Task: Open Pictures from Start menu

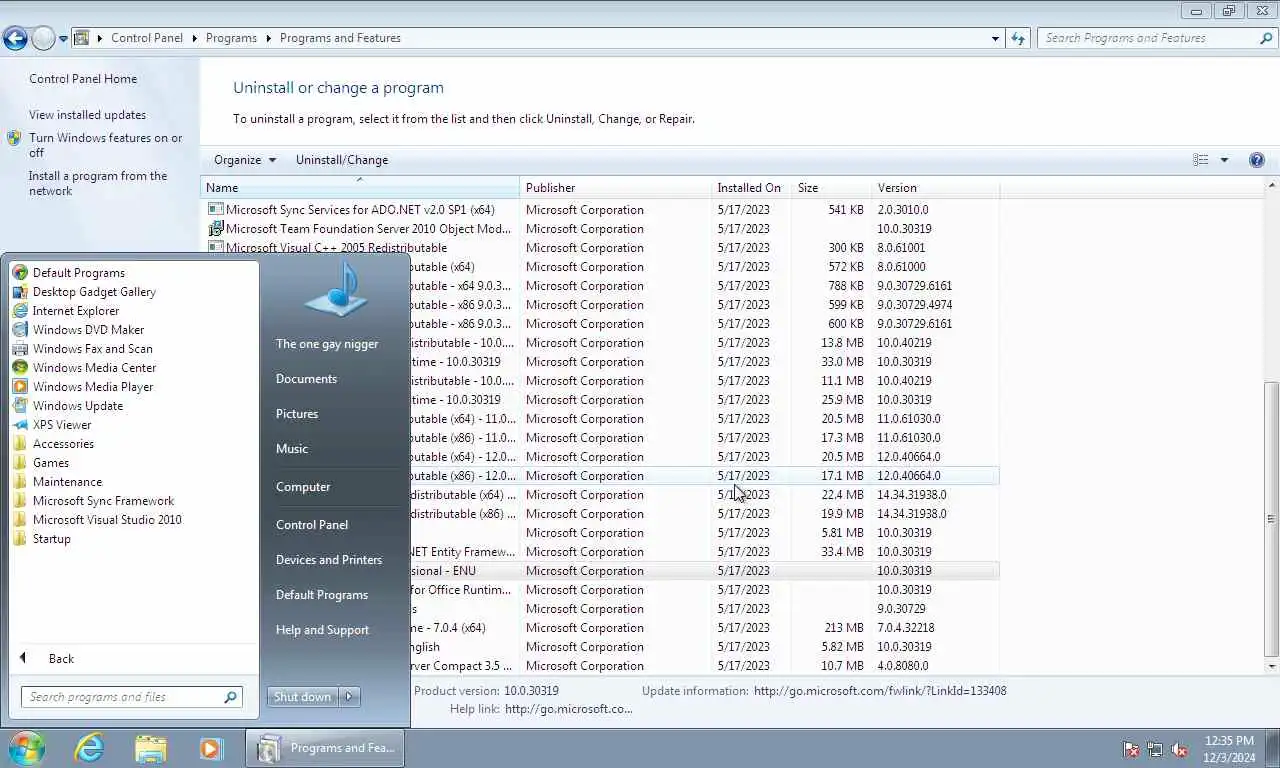Action: (297, 414)
